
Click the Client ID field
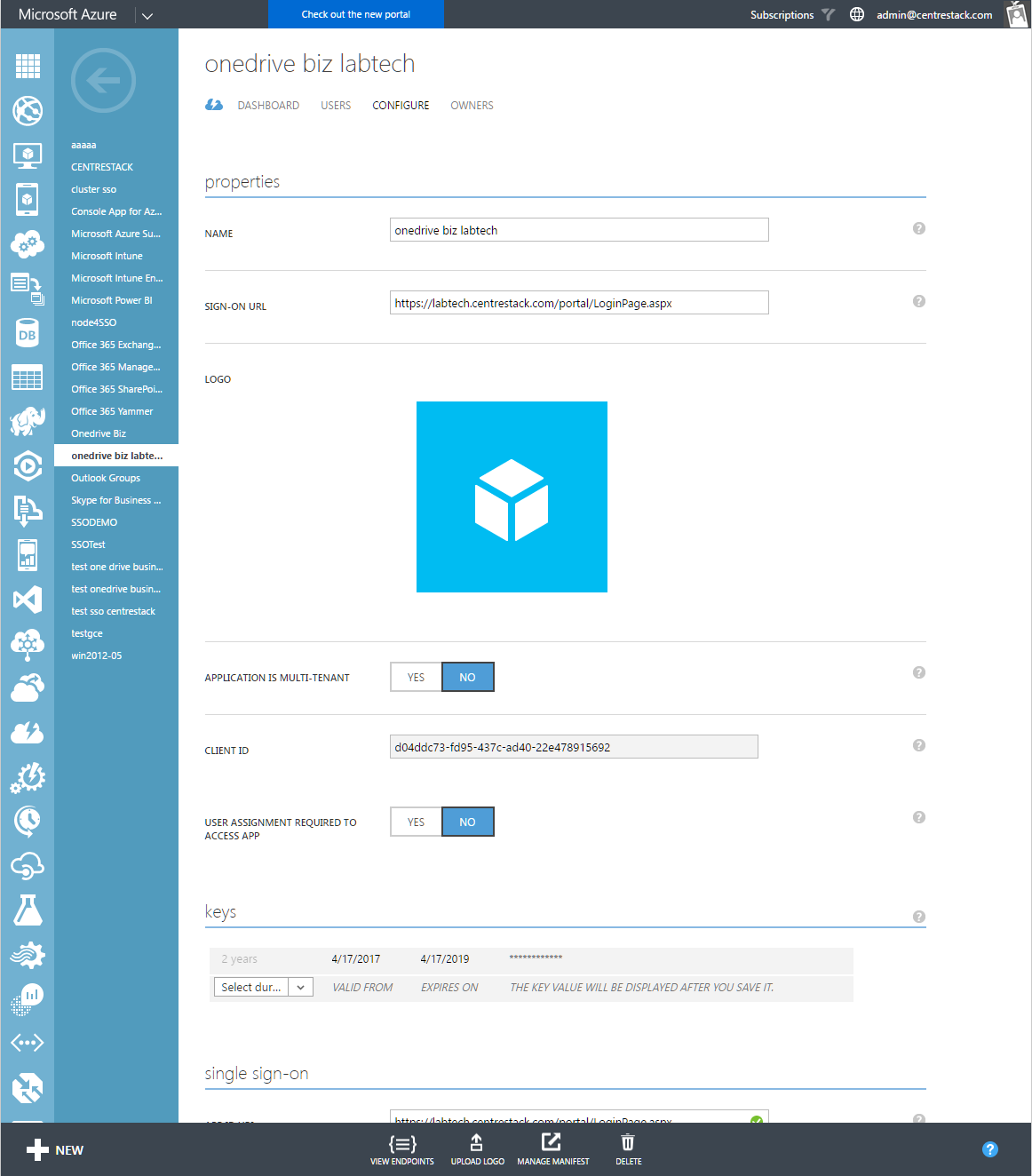tap(574, 747)
